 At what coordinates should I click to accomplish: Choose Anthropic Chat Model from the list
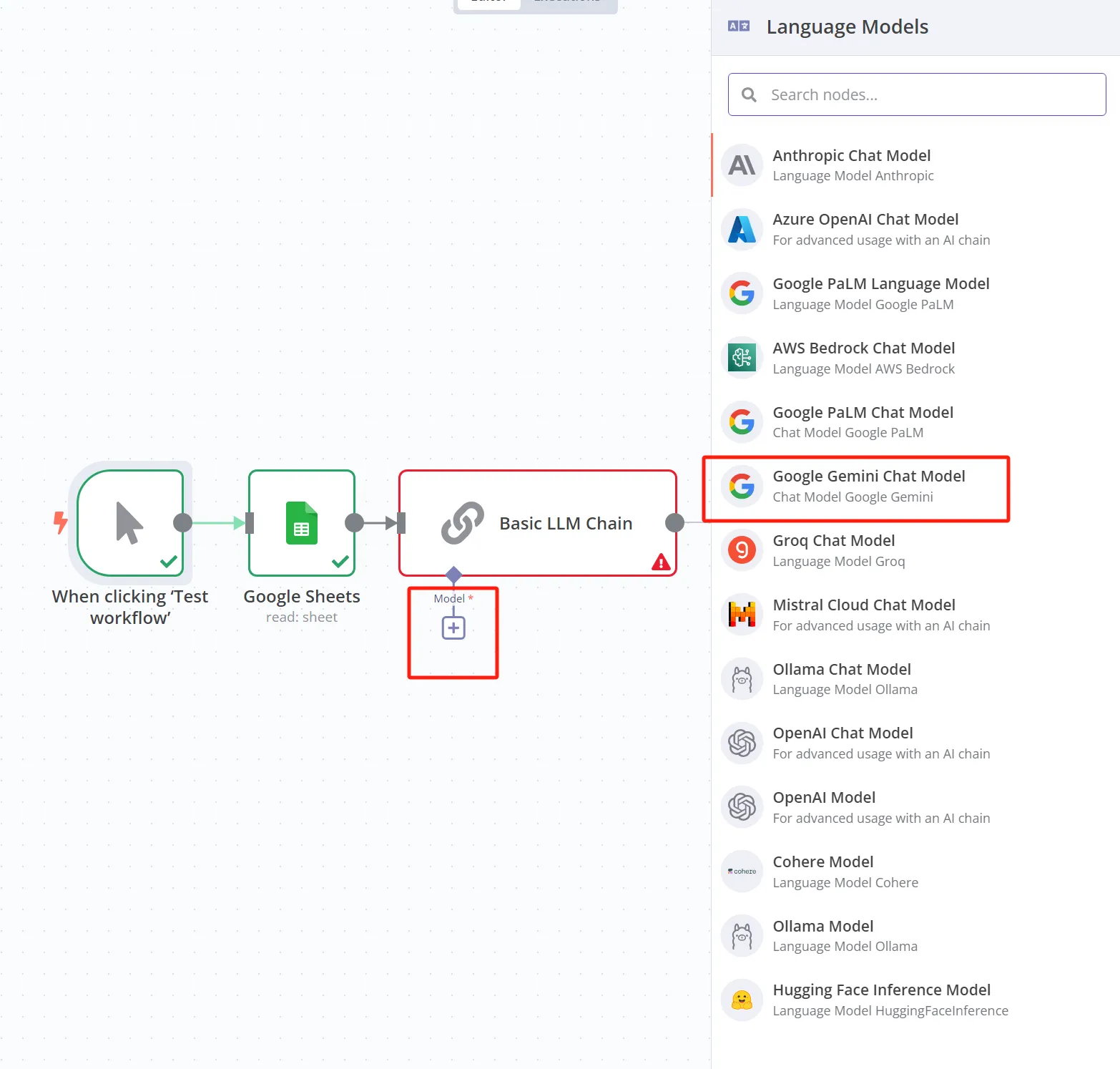pyautogui.click(x=915, y=165)
